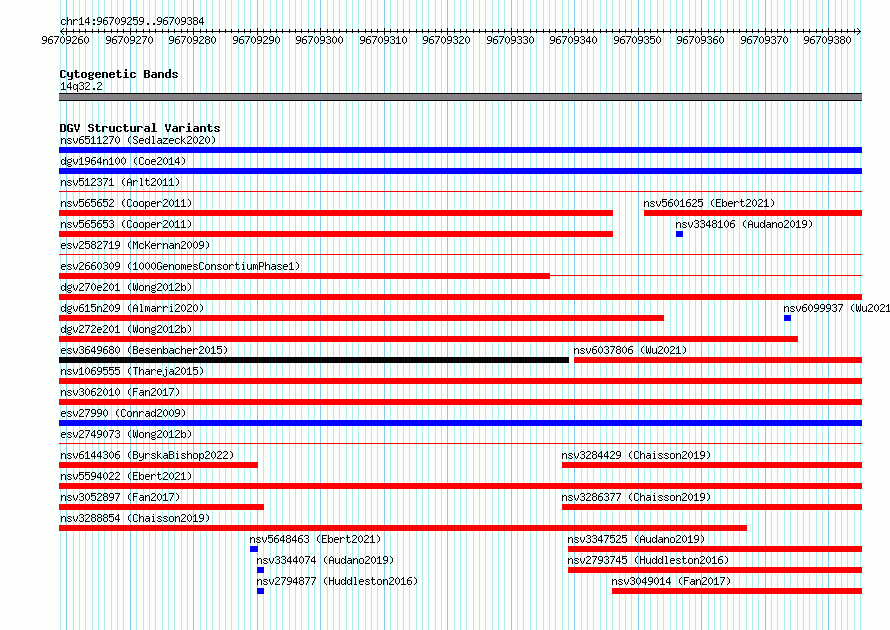This screenshot has width=890, height=630.
Task: Open variant nsv5648463 (Ebert2021)
Action: tap(316, 539)
